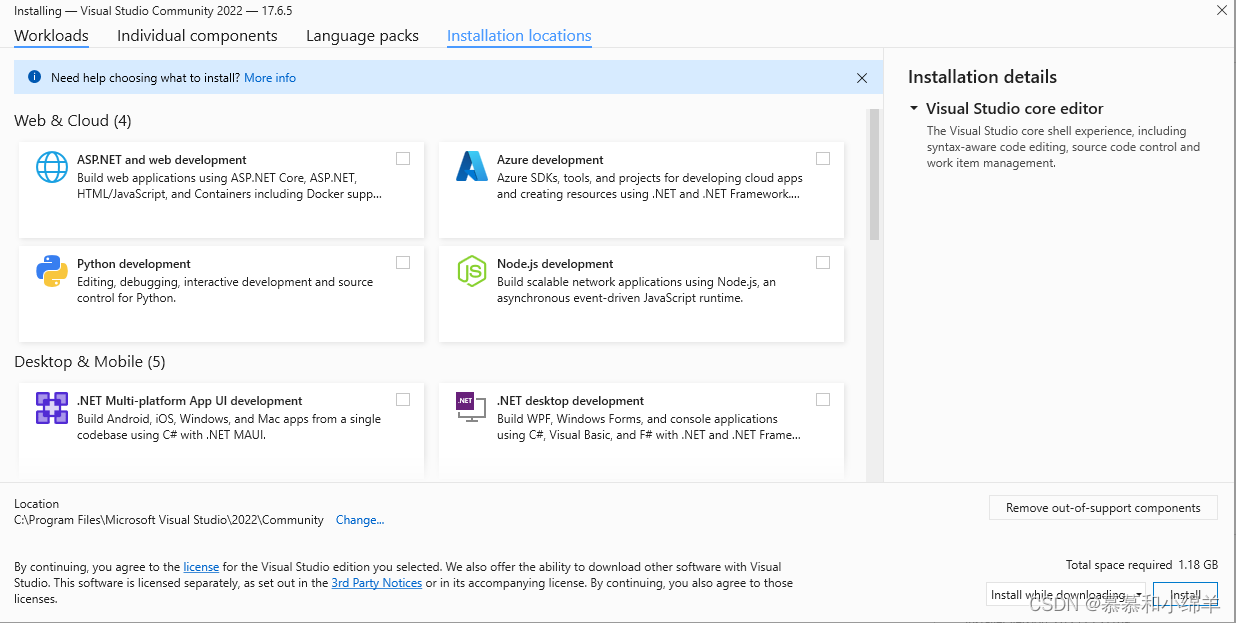Click the Node.js hexagon icon
Image resolution: width=1236 pixels, height=623 pixels.
(471, 271)
